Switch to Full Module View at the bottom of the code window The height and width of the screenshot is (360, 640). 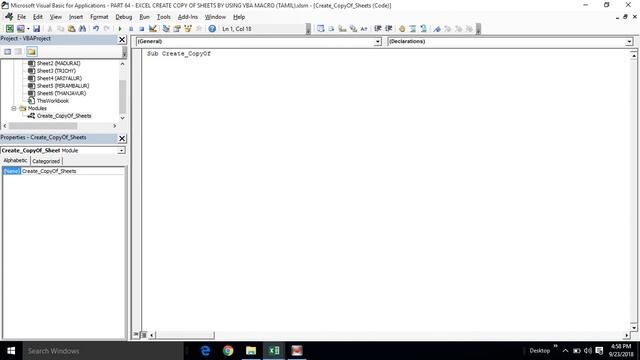pos(143,335)
